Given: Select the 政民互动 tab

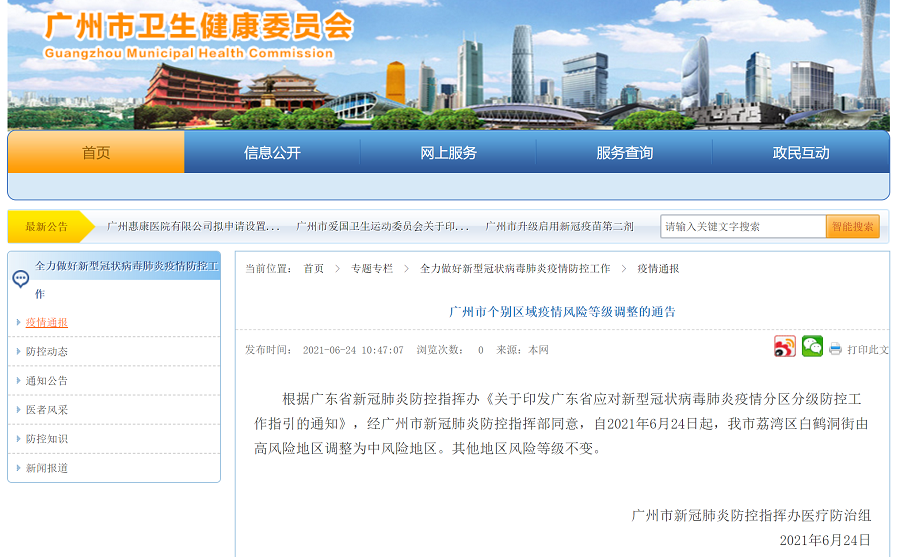Looking at the screenshot, I should coord(800,153).
